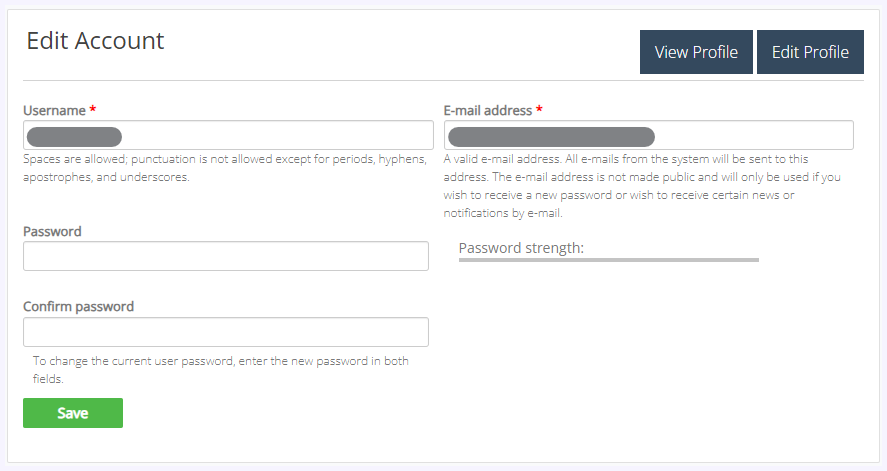Image resolution: width=887 pixels, height=471 pixels.
Task: Activate the Confirm password field
Action: pos(226,332)
